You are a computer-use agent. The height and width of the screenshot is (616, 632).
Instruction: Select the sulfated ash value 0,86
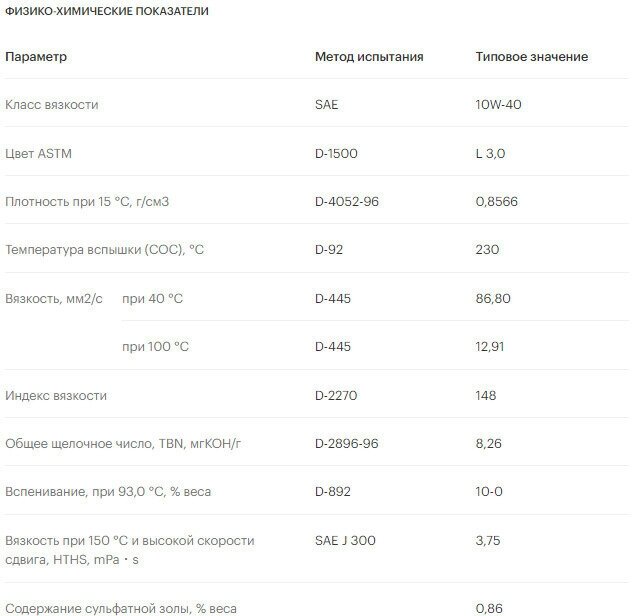click(489, 607)
